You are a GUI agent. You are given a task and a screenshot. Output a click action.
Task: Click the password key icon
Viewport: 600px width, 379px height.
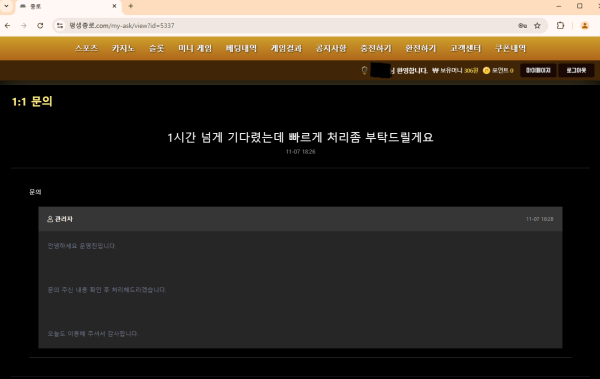point(522,26)
